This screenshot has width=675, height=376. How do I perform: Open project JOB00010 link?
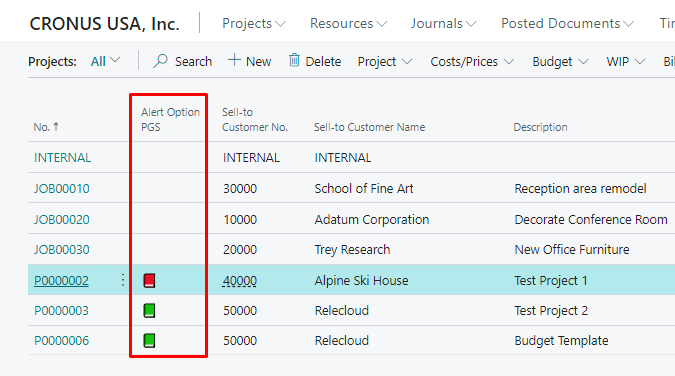click(62, 189)
